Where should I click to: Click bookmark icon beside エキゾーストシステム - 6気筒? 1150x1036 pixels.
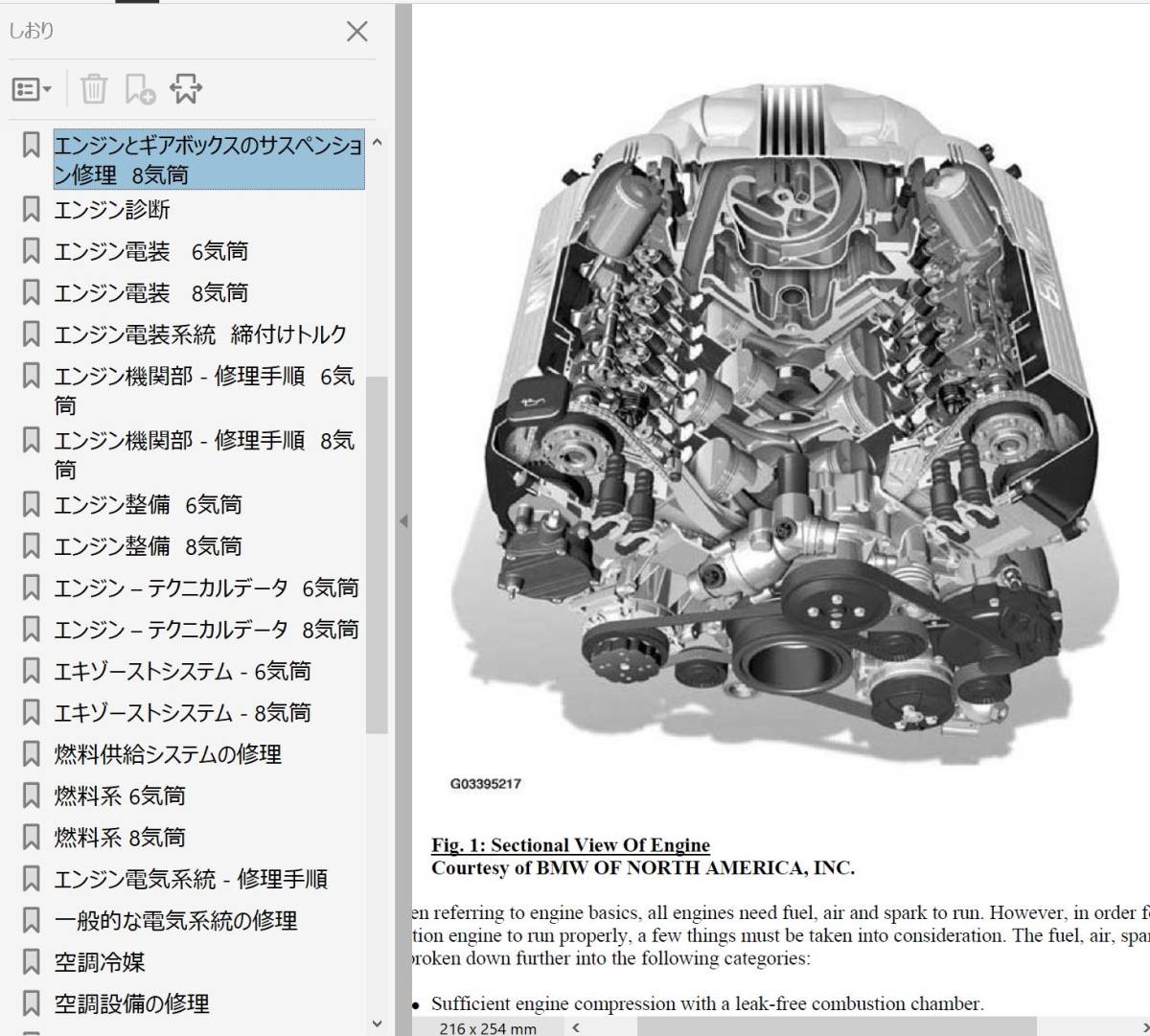[x=32, y=672]
